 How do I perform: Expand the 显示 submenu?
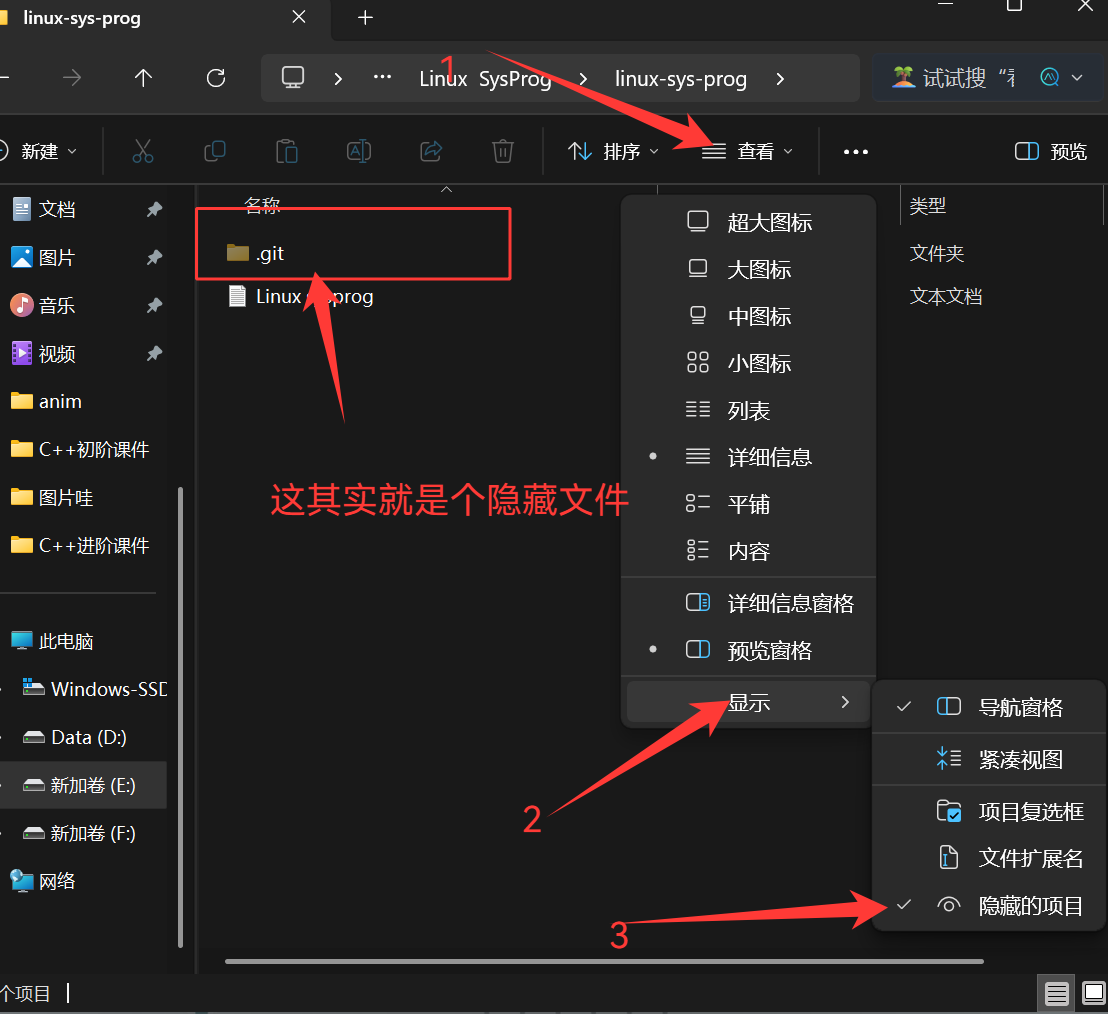point(748,702)
